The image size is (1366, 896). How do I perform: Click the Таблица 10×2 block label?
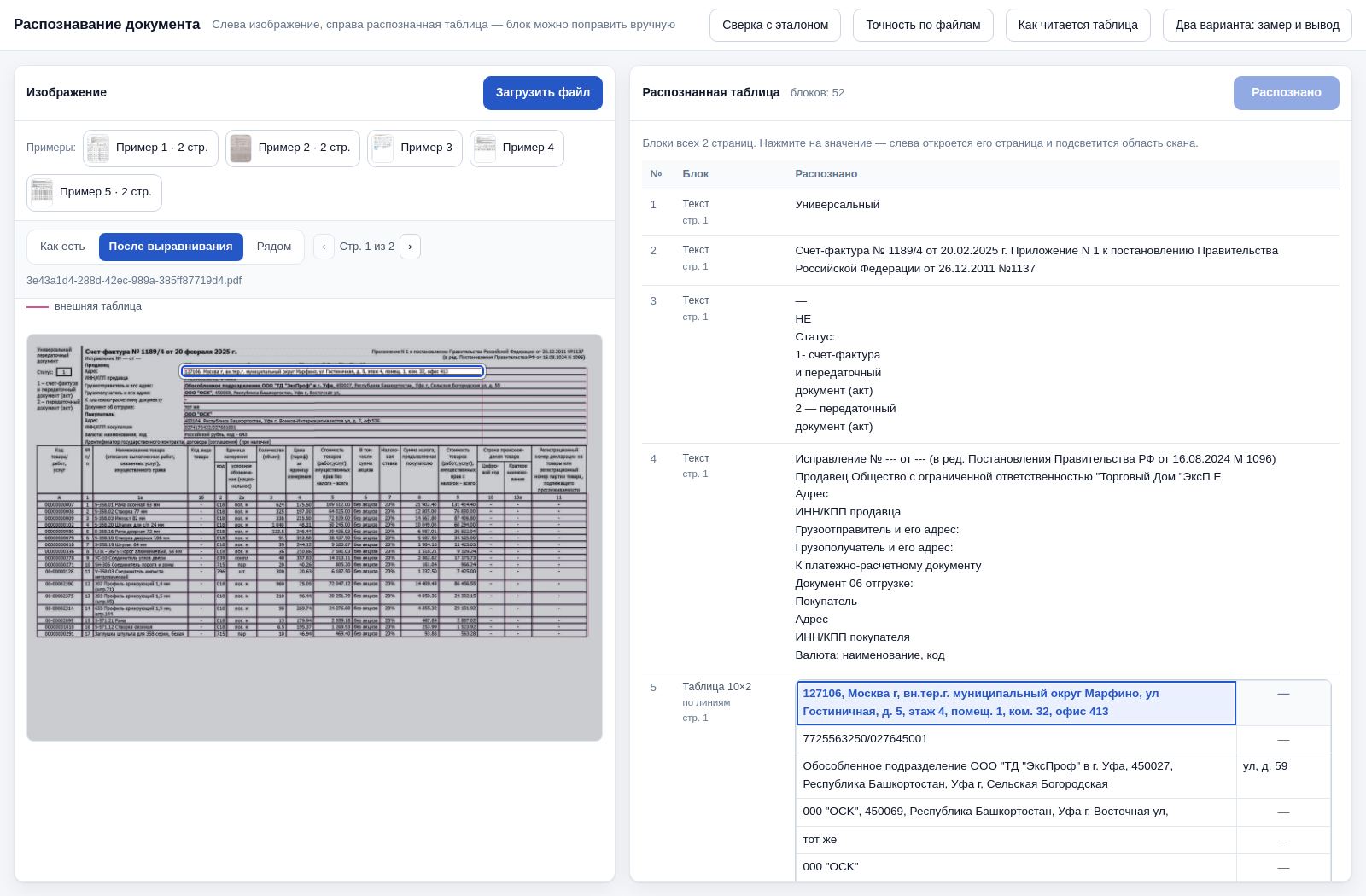pyautogui.click(x=716, y=687)
